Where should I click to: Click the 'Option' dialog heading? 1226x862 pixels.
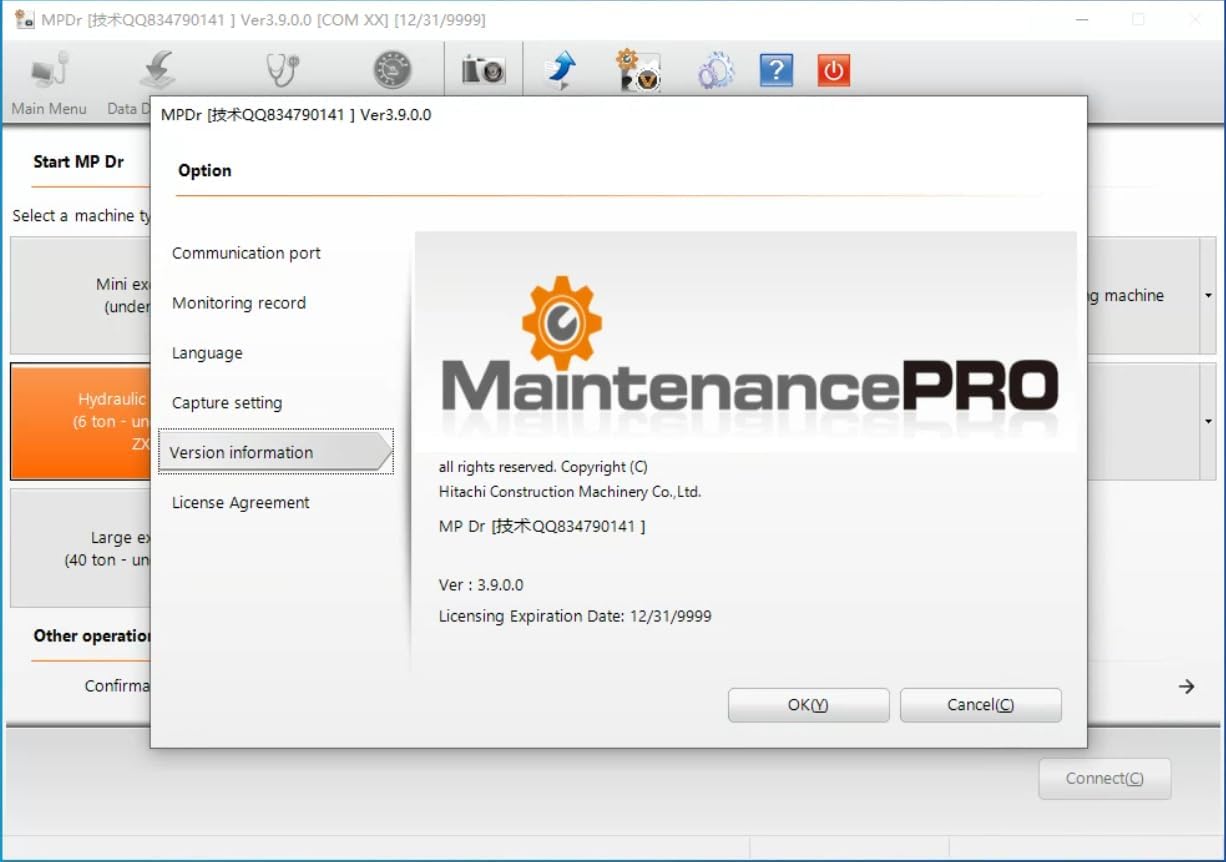[205, 171]
